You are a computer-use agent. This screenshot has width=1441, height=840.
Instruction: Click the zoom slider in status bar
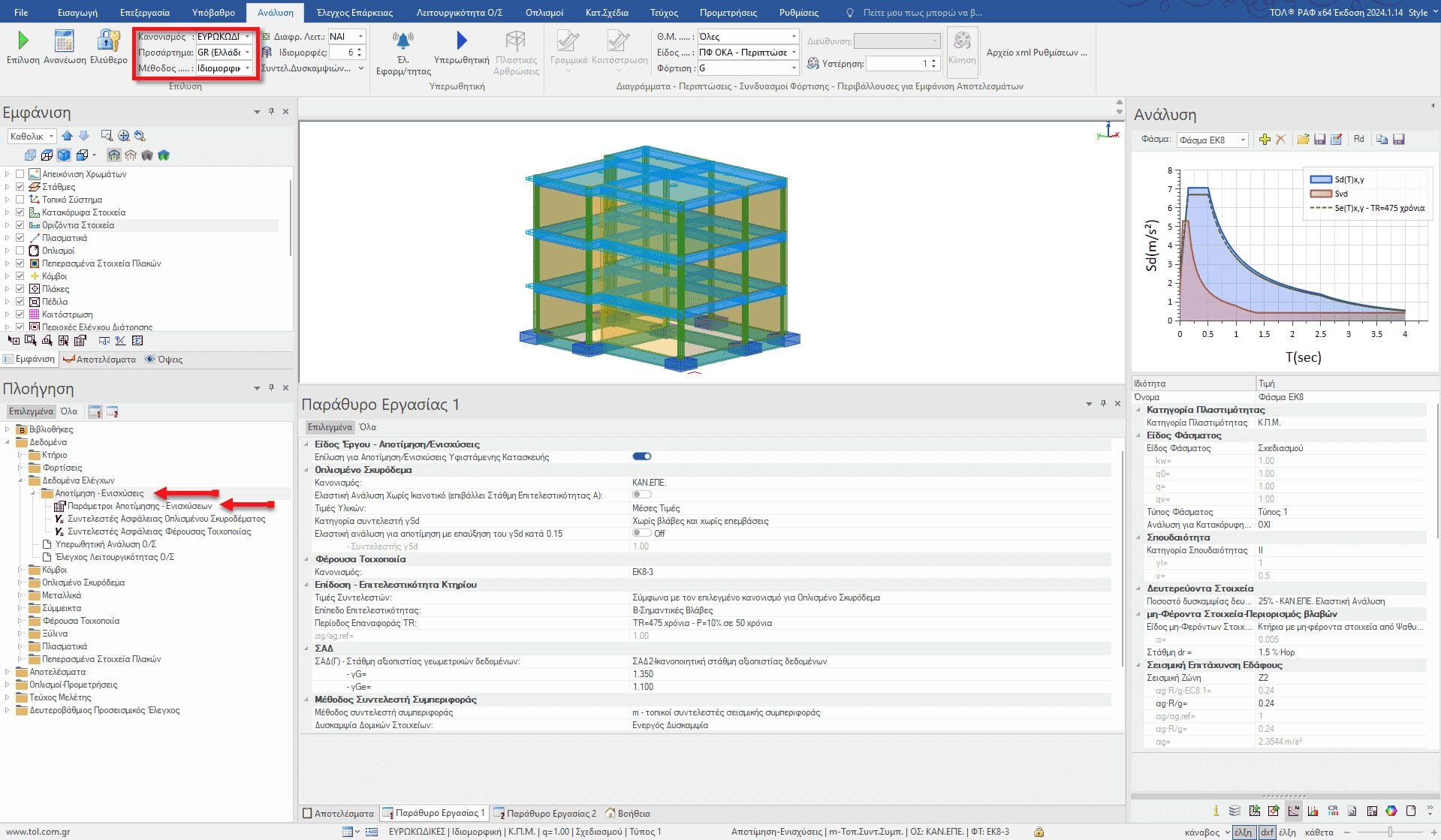click(x=1391, y=832)
